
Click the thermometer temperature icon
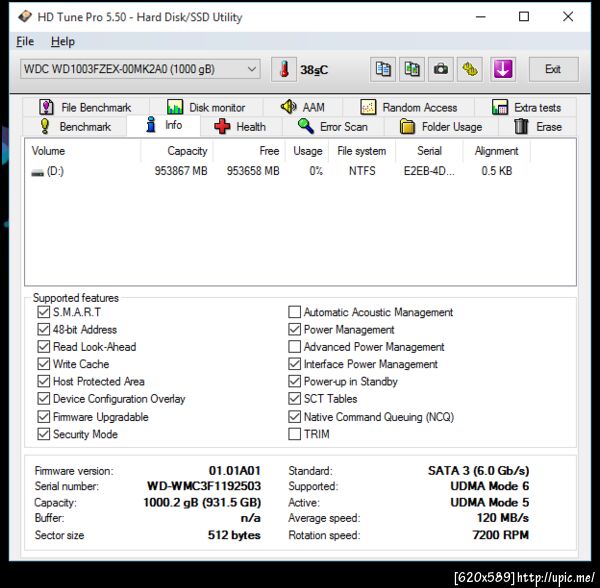click(x=284, y=70)
